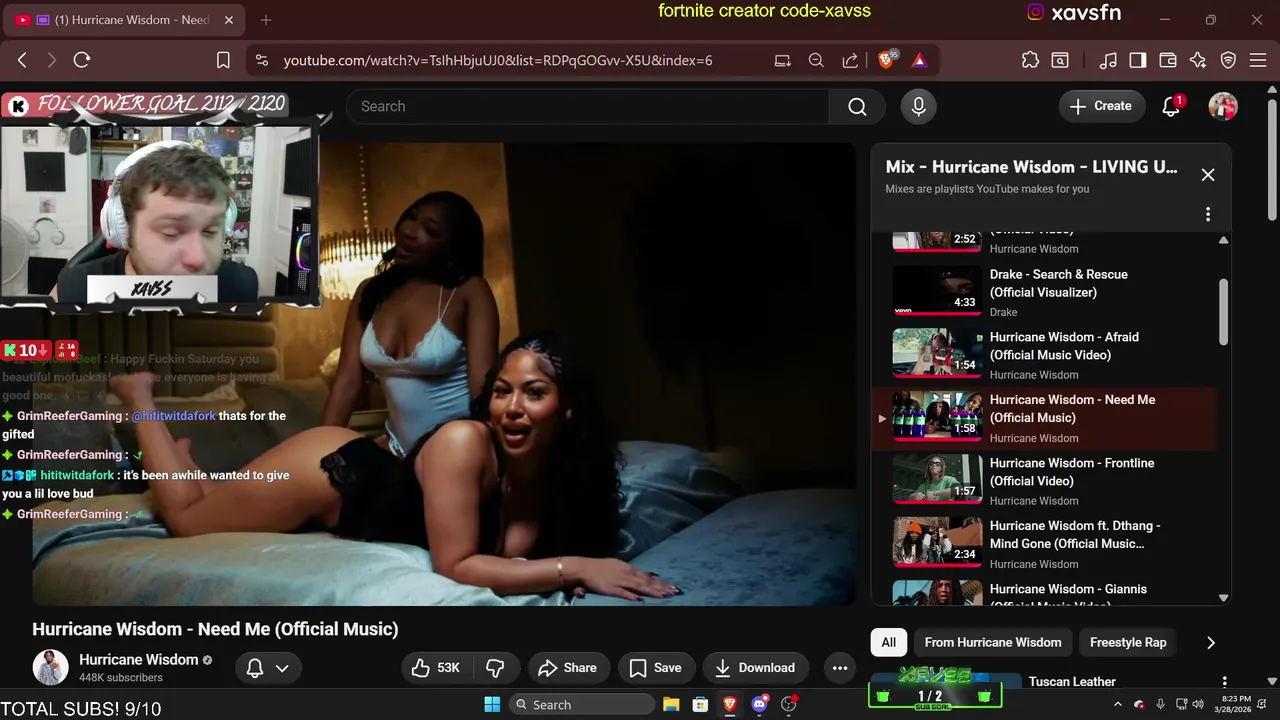Image resolution: width=1280 pixels, height=720 pixels.
Task: Open File Explorer from taskbar
Action: (671, 704)
